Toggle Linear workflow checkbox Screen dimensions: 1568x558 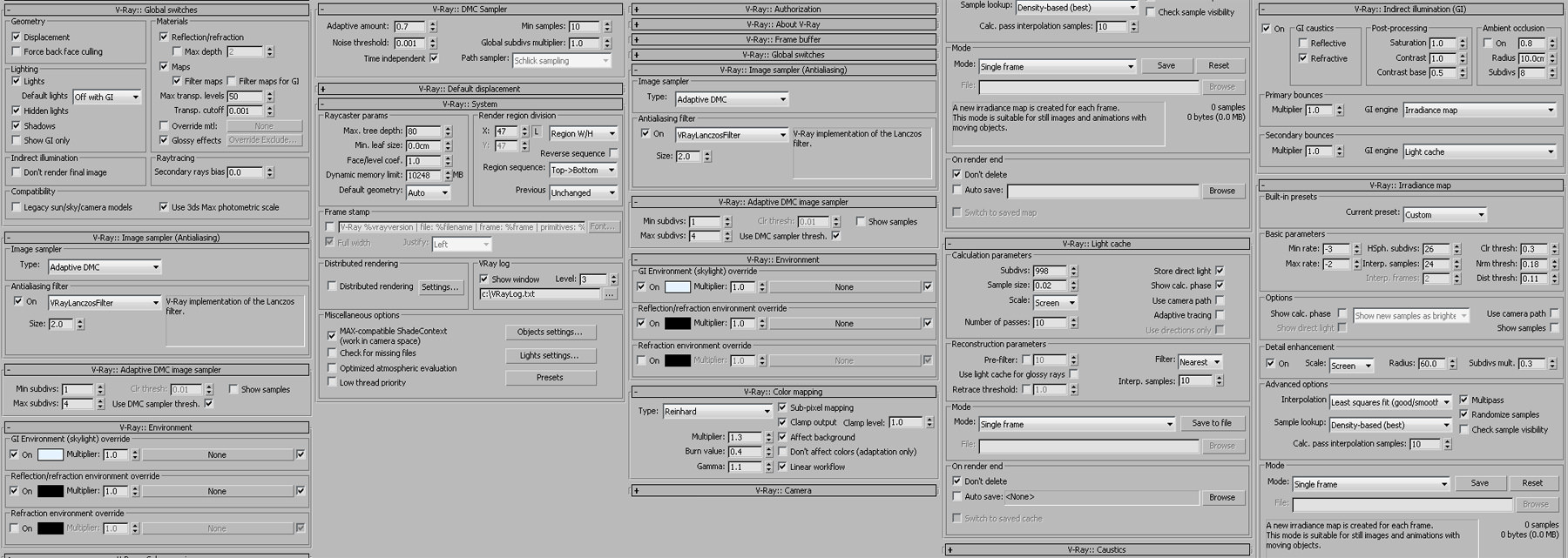[x=782, y=467]
